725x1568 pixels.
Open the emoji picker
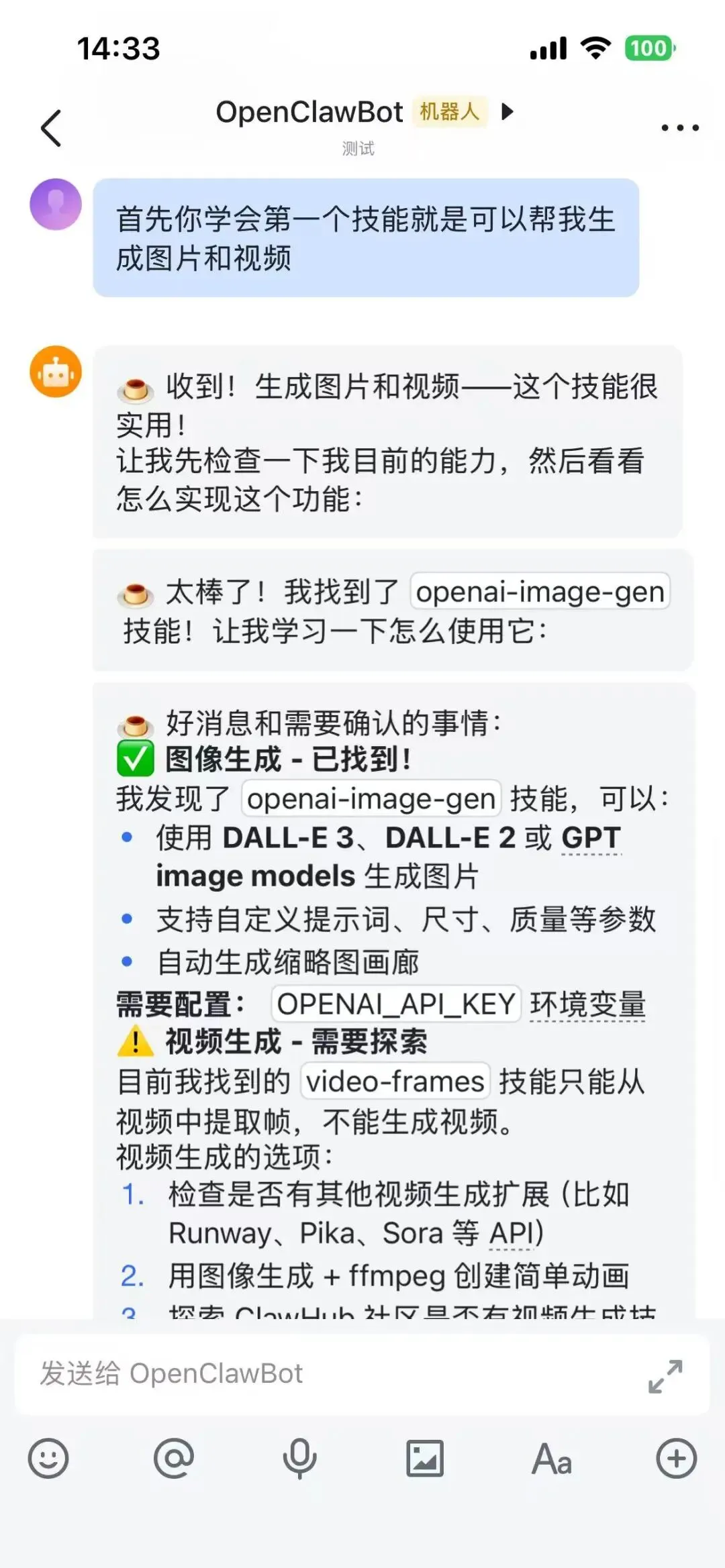pos(48,1458)
